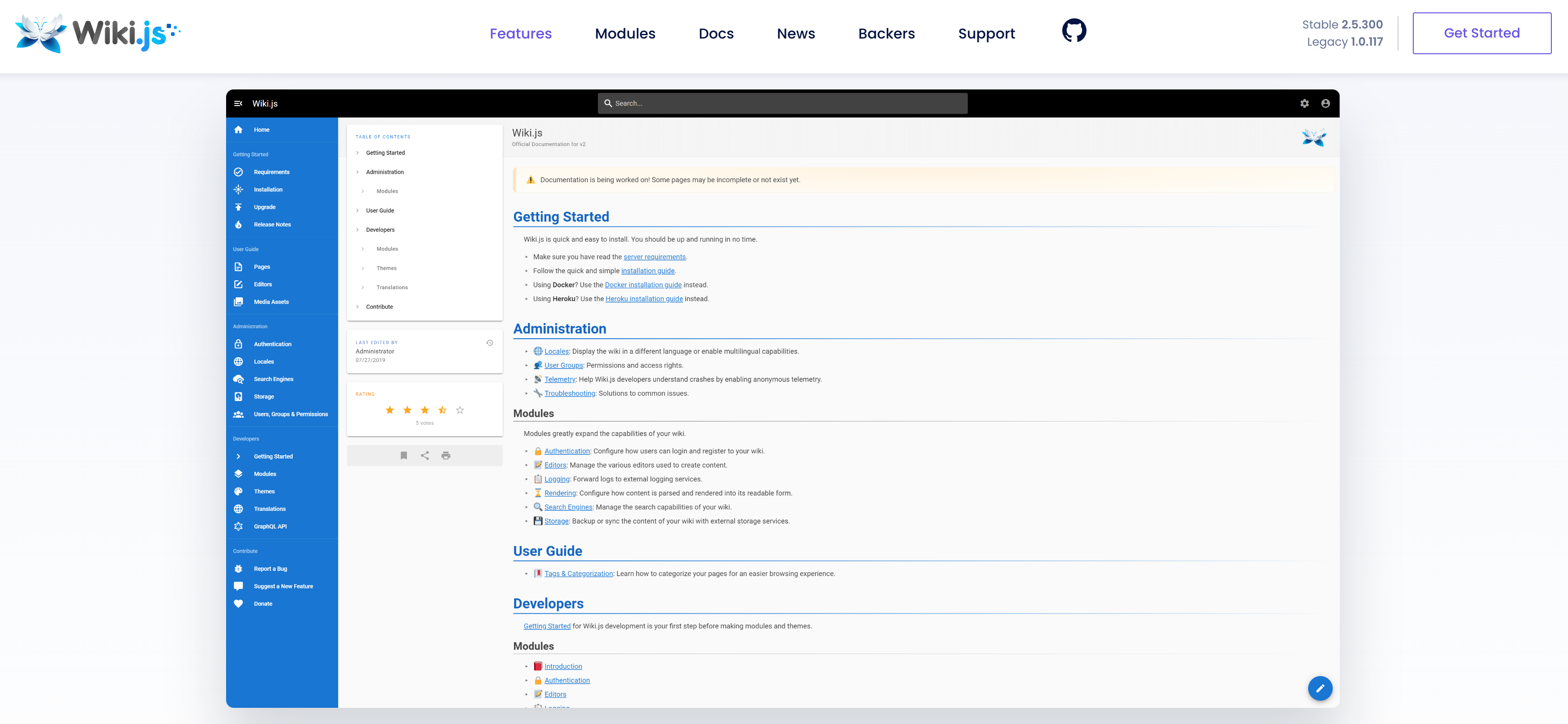Click the Authentication lock icon in sidebar
Image resolution: width=1568 pixels, height=724 pixels.
click(x=238, y=344)
